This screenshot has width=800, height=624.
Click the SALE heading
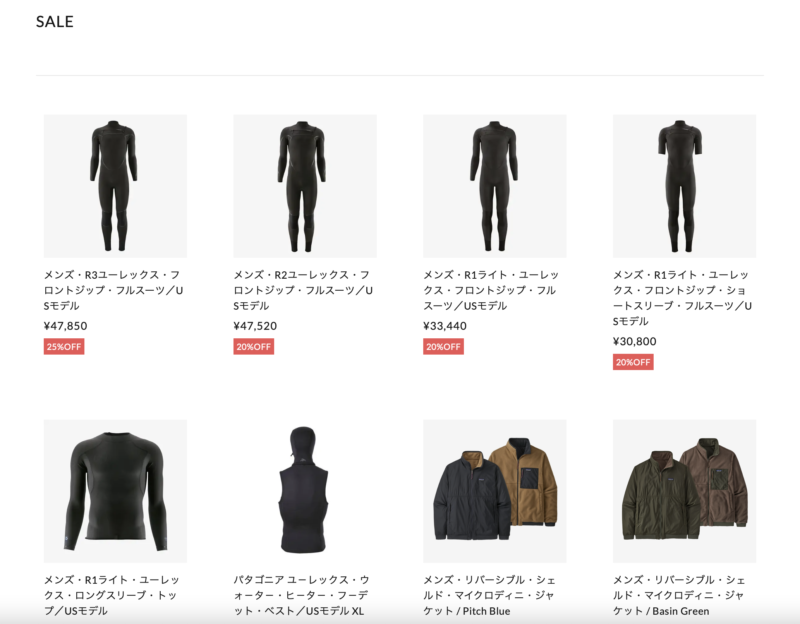point(55,21)
